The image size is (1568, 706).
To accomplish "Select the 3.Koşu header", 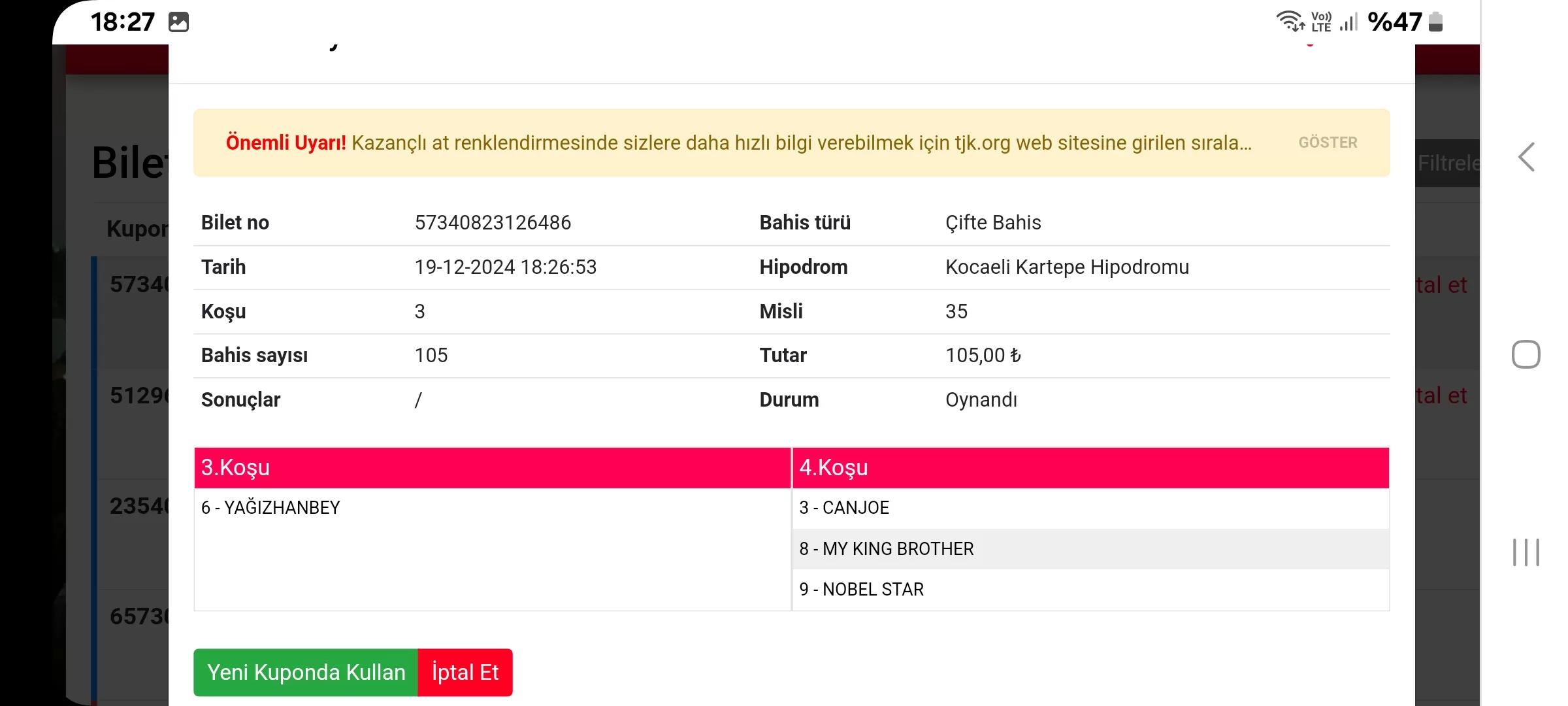I will click(x=493, y=467).
